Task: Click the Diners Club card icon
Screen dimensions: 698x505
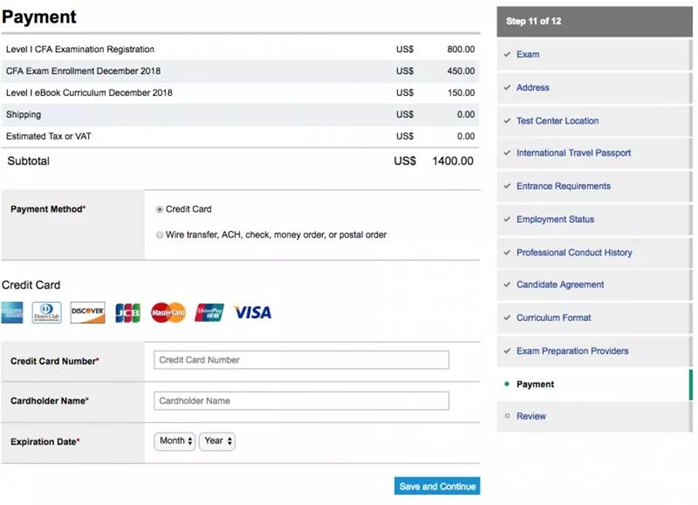Action: pyautogui.click(x=47, y=313)
